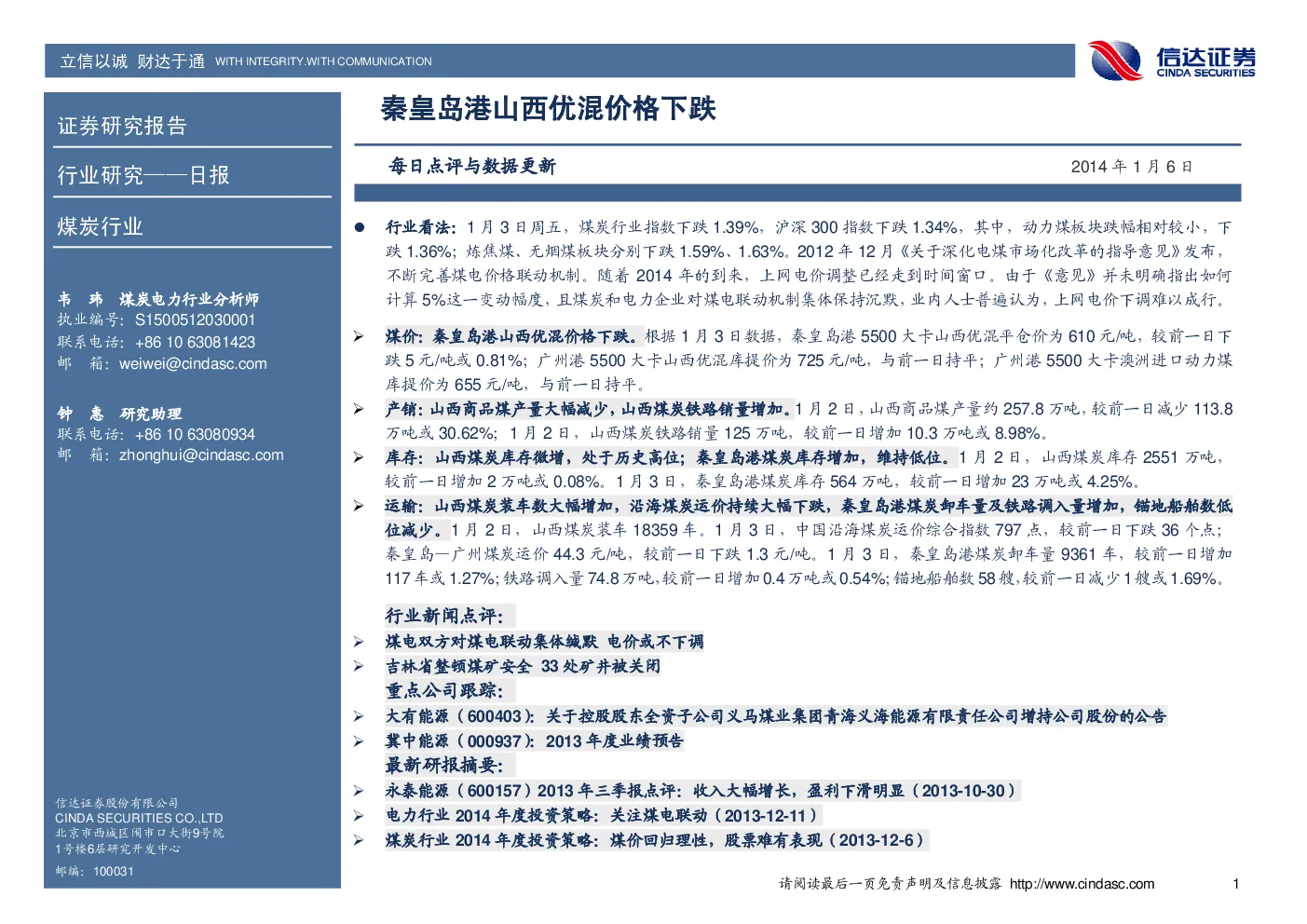
Task: Click footer disclaimer 请阅读最后一页免责声明及信息披露
Action: click(890, 884)
